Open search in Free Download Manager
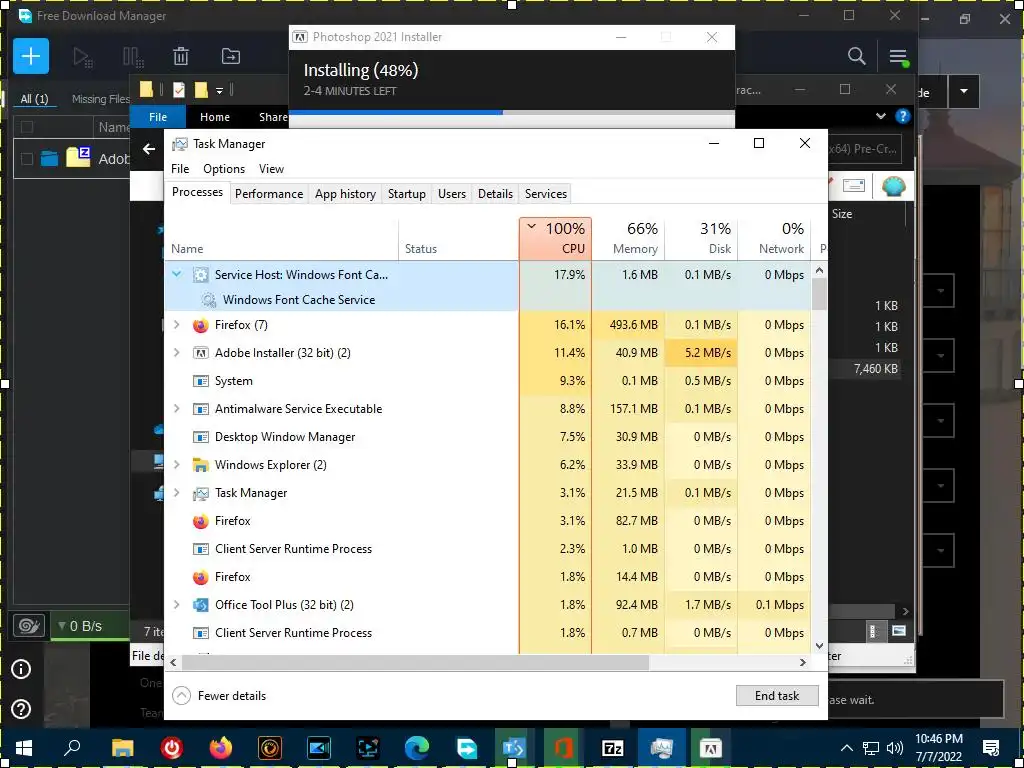The height and width of the screenshot is (768, 1024). tap(856, 56)
